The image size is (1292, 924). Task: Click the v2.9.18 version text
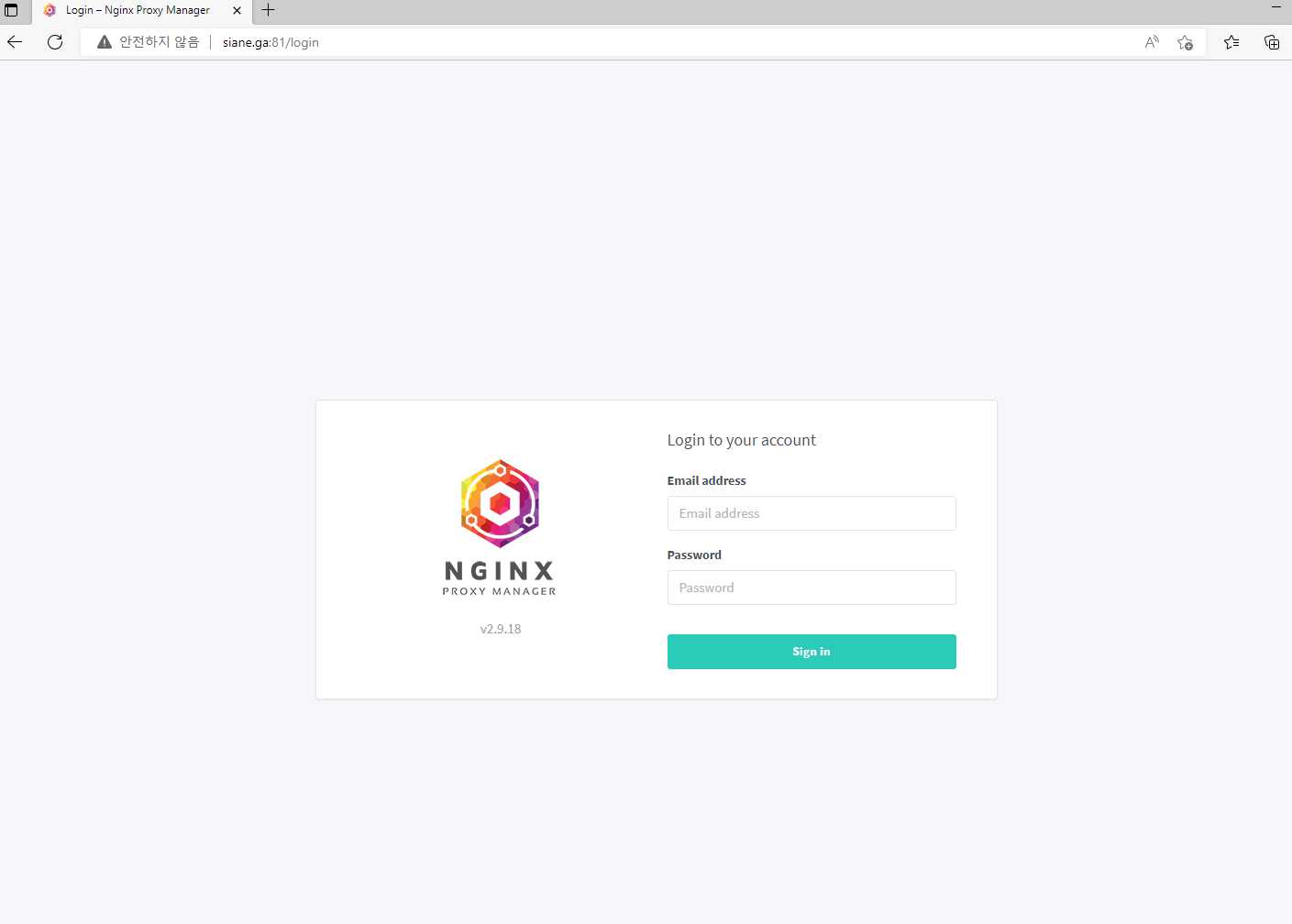(501, 629)
